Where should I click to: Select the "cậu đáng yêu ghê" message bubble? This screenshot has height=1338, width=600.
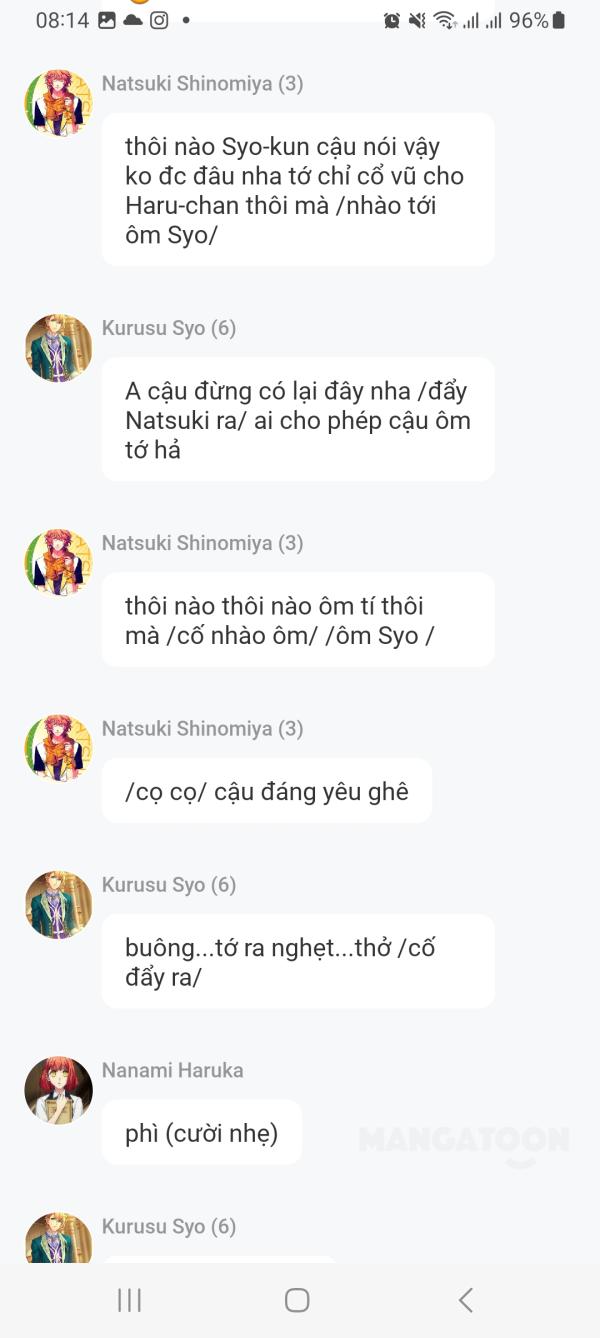tap(266, 791)
